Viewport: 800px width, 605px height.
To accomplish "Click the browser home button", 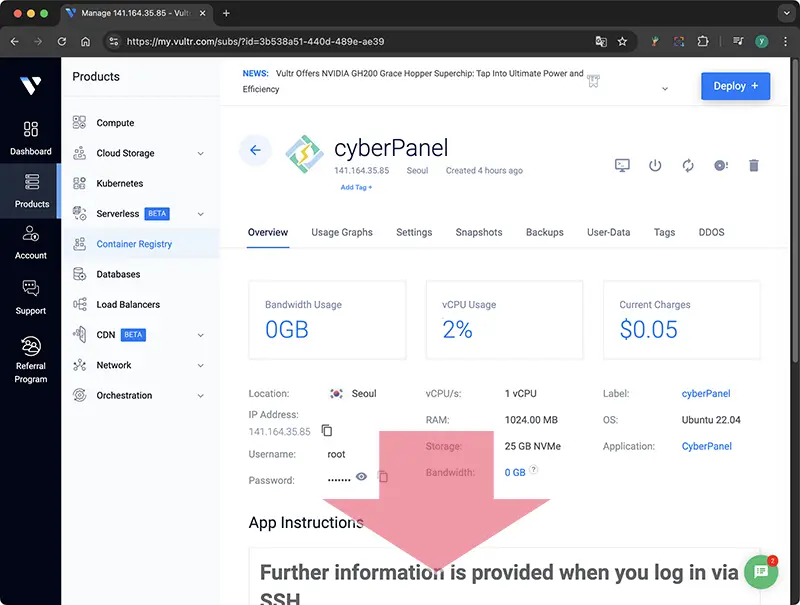I will click(x=86, y=41).
